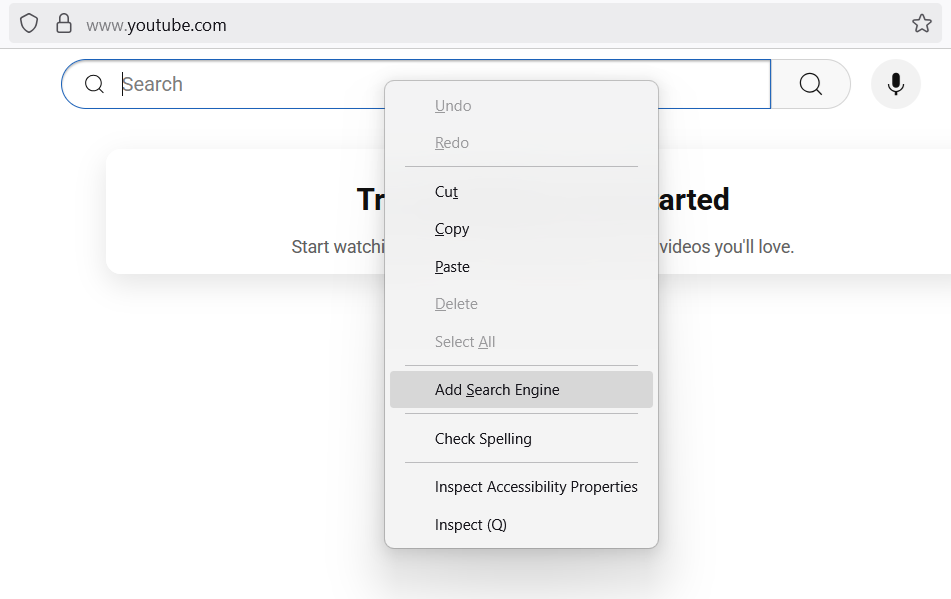The height and width of the screenshot is (599, 951).
Task: Choose Select All in the context menu
Action: pyautogui.click(x=464, y=341)
